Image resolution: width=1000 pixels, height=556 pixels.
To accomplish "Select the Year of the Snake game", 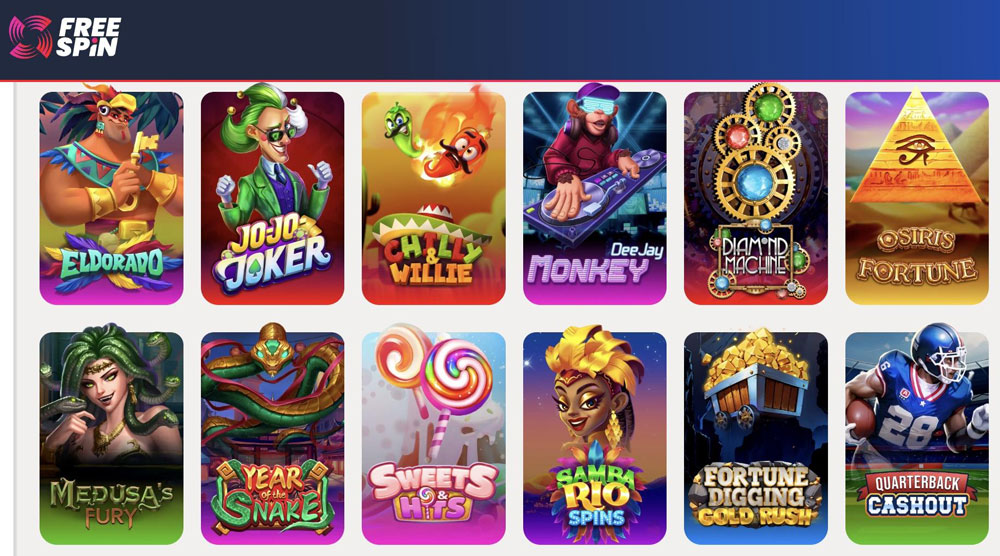I will tap(272, 438).
